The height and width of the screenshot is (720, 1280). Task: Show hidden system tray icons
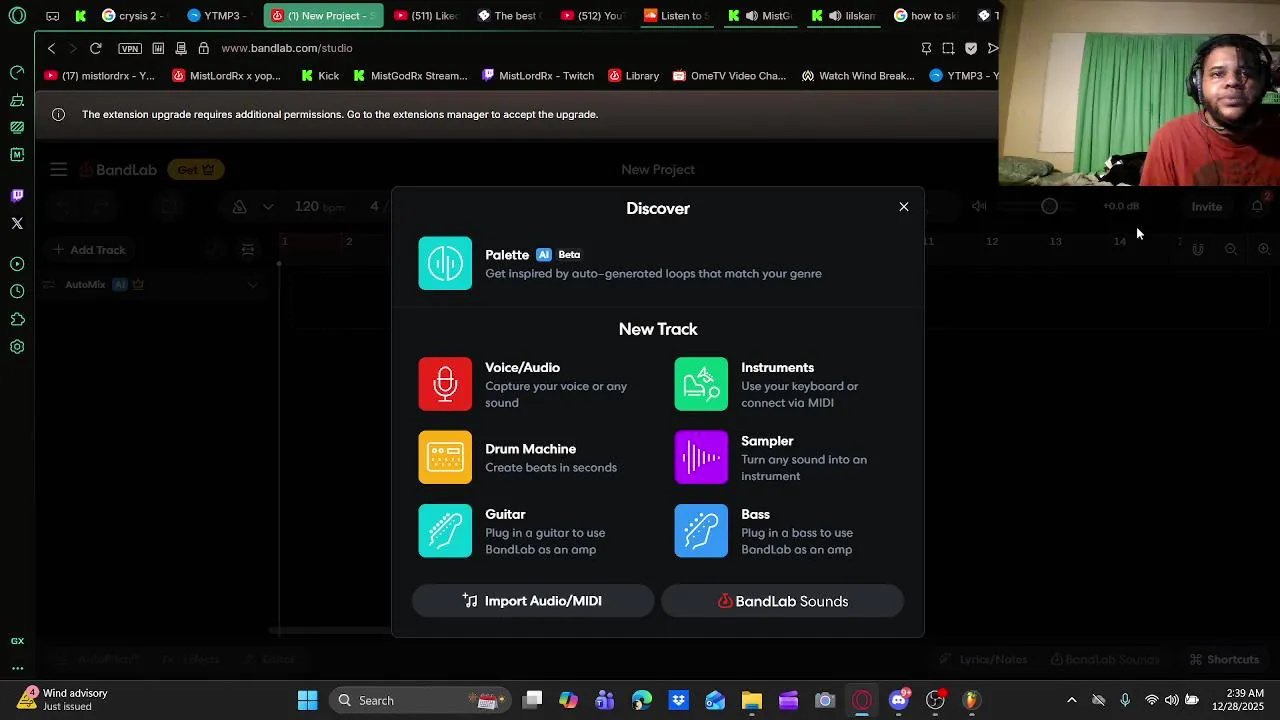[1072, 700]
